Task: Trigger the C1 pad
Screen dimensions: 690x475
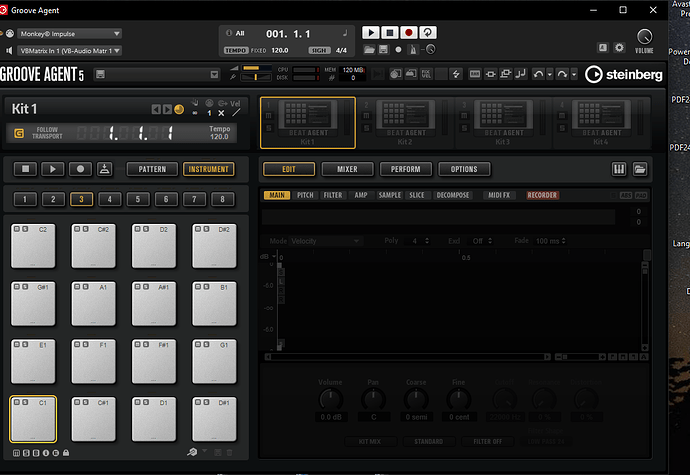Action: [x=33, y=419]
